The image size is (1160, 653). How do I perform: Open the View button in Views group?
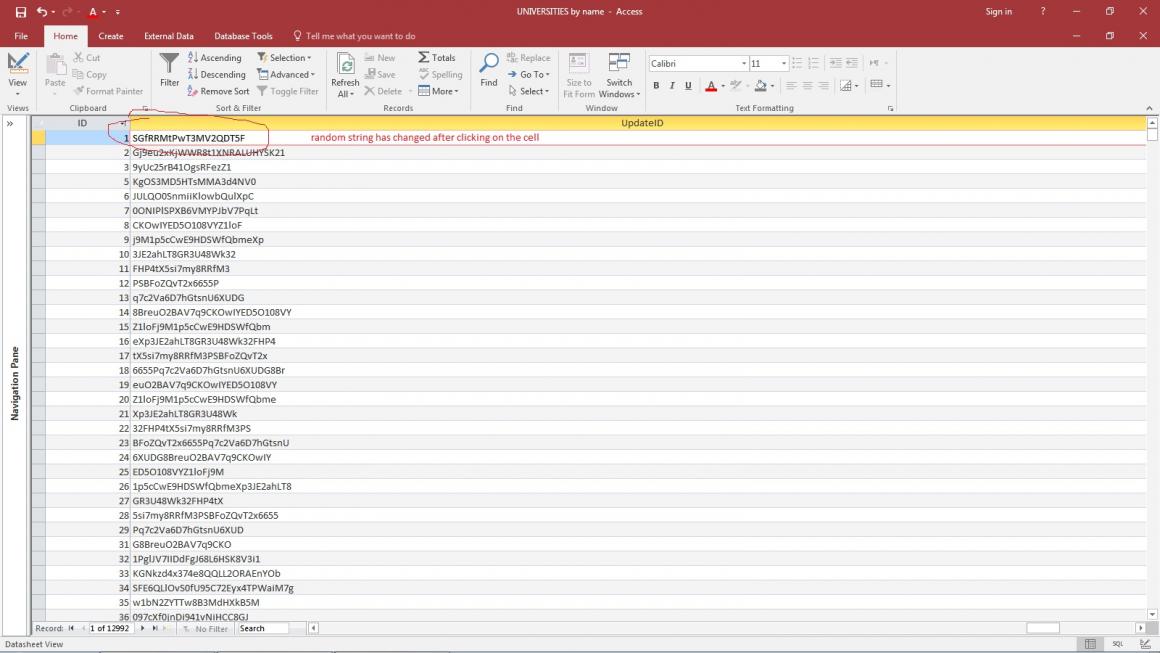pyautogui.click(x=18, y=74)
